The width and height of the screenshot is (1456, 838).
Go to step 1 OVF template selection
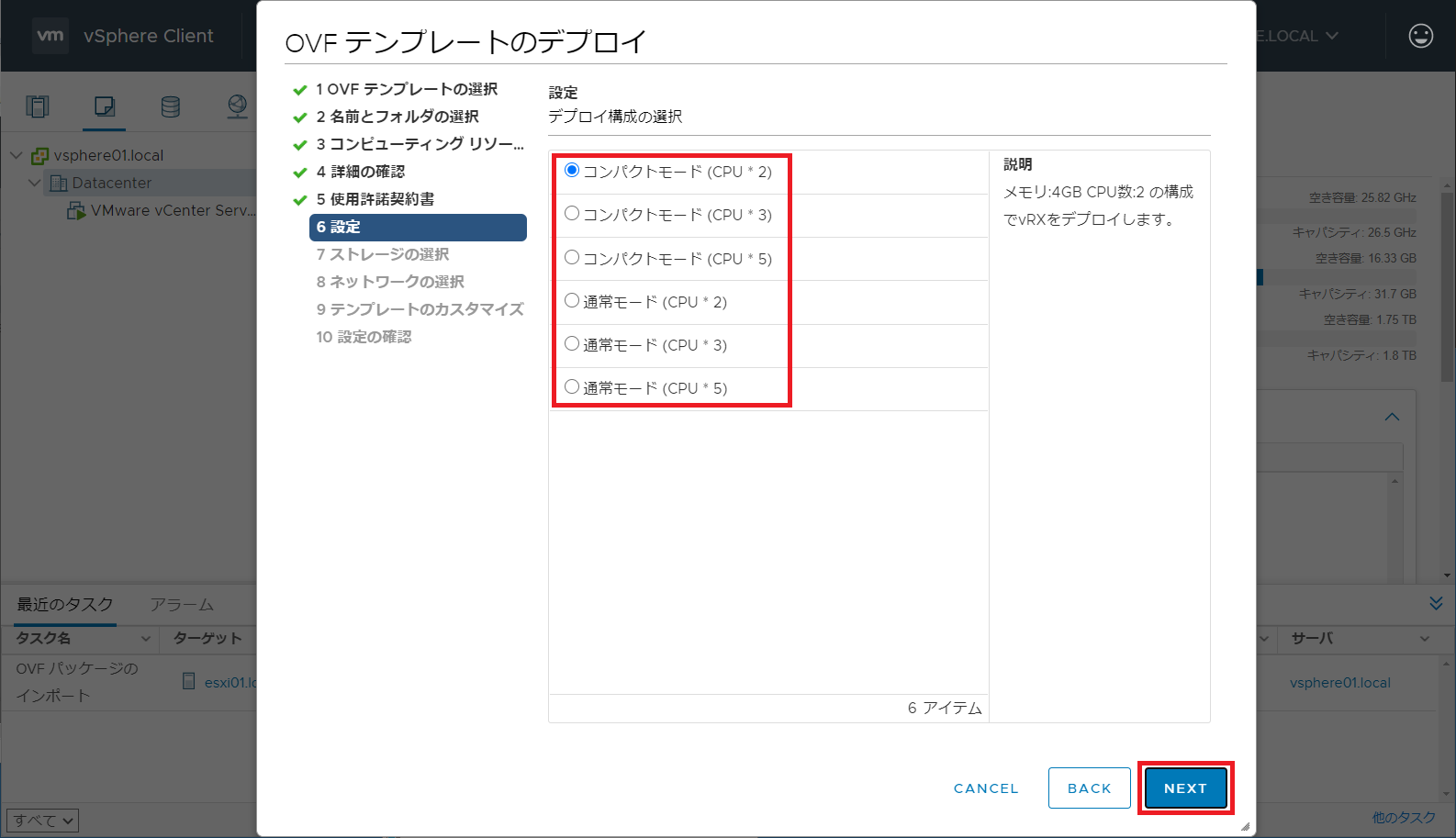(407, 89)
